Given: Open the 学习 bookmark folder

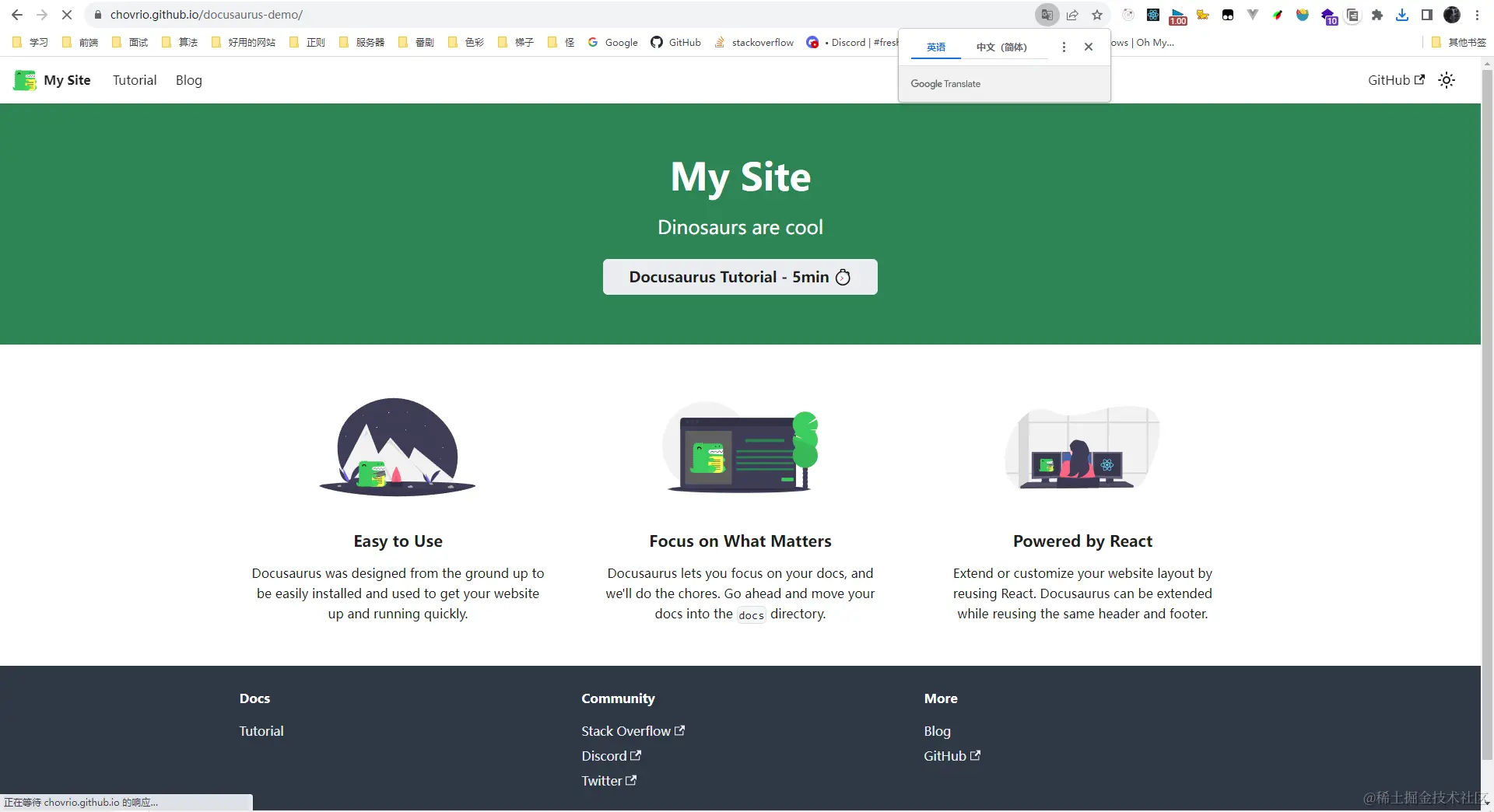Looking at the screenshot, I should 30,42.
